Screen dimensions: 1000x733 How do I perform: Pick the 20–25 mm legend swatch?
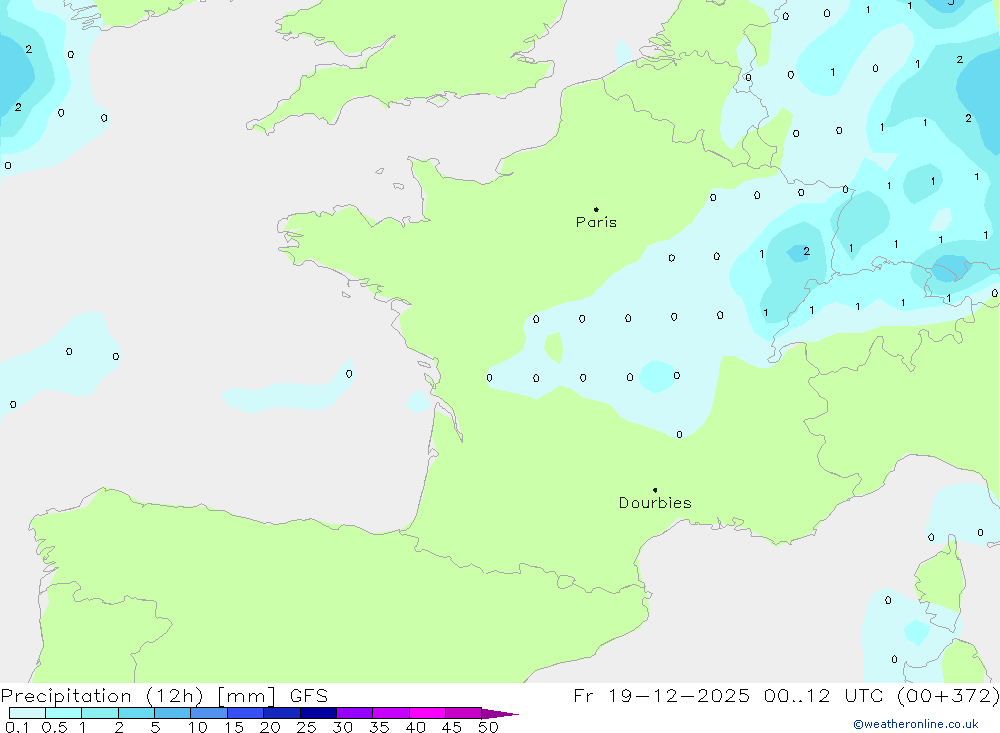(282, 713)
